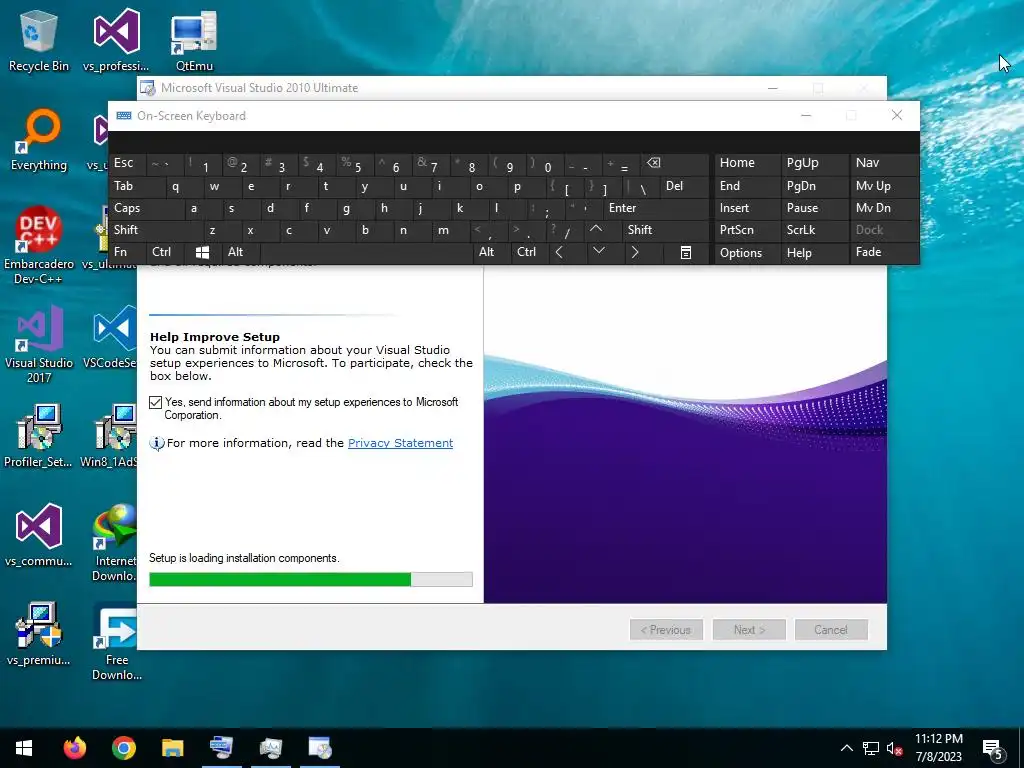
Task: Click the Enter key on the keyboard
Action: [x=656, y=208]
